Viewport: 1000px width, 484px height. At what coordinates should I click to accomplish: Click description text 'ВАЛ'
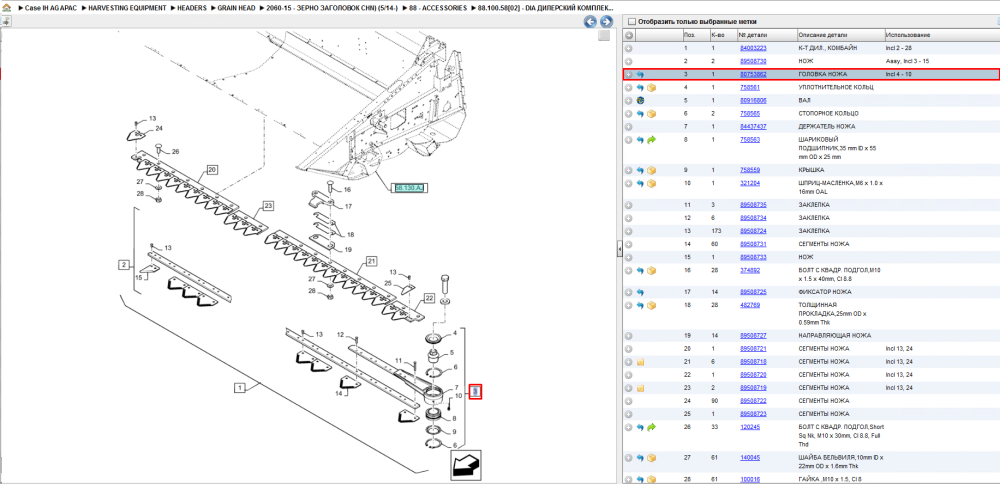click(x=804, y=101)
